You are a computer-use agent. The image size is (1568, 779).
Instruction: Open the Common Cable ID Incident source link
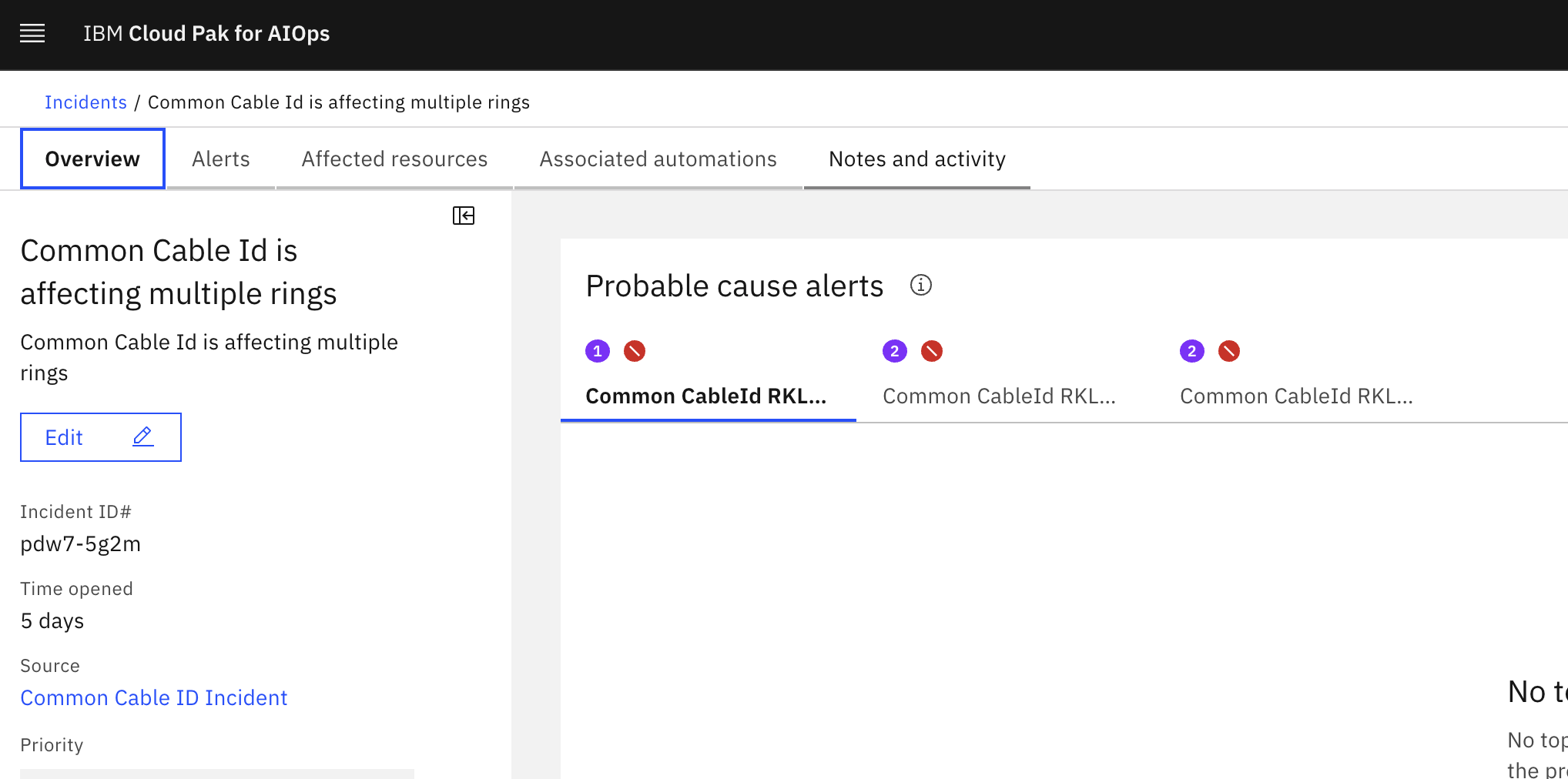pos(154,697)
